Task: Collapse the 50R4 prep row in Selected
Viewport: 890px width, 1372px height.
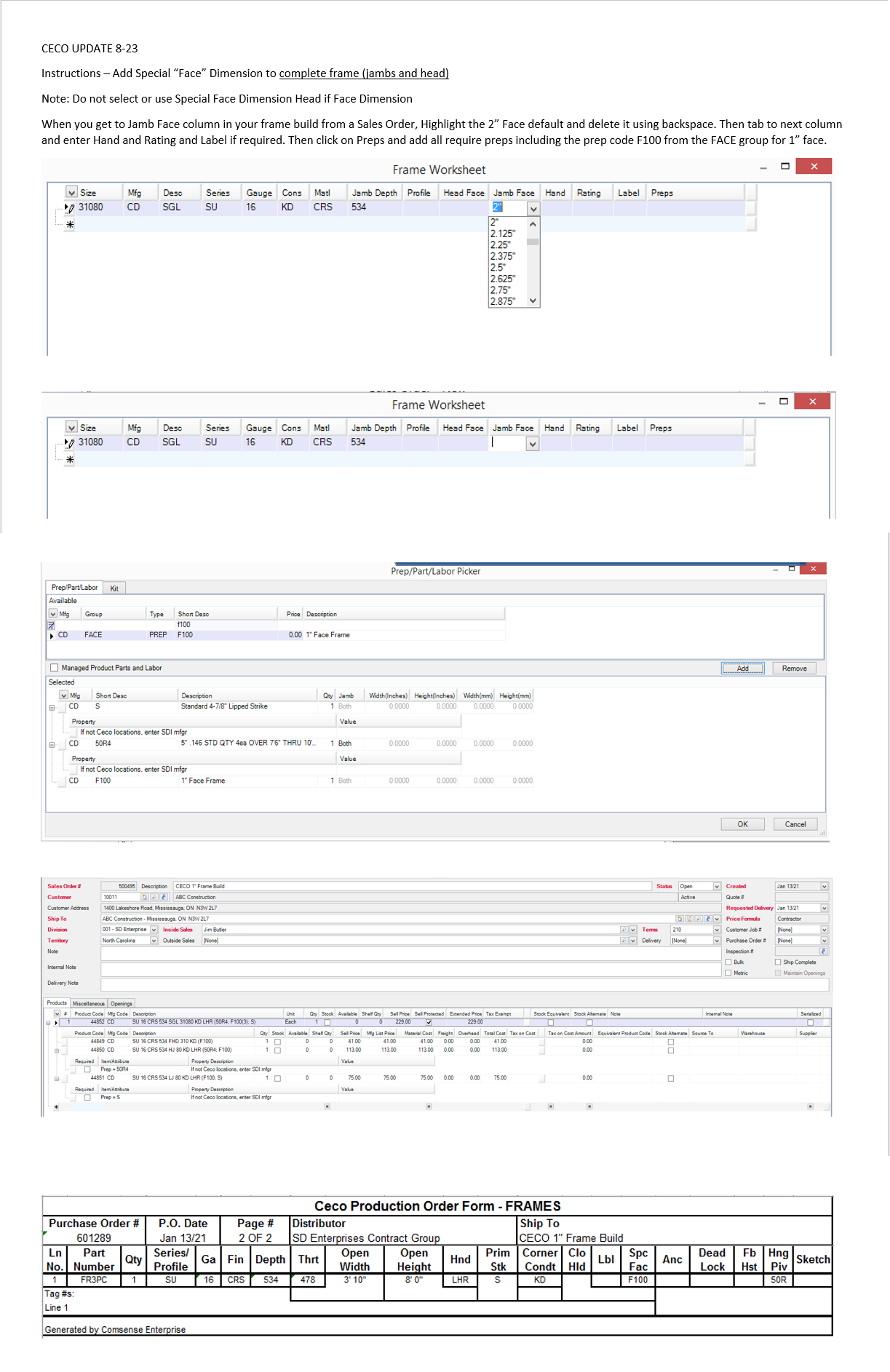Action: click(x=52, y=744)
